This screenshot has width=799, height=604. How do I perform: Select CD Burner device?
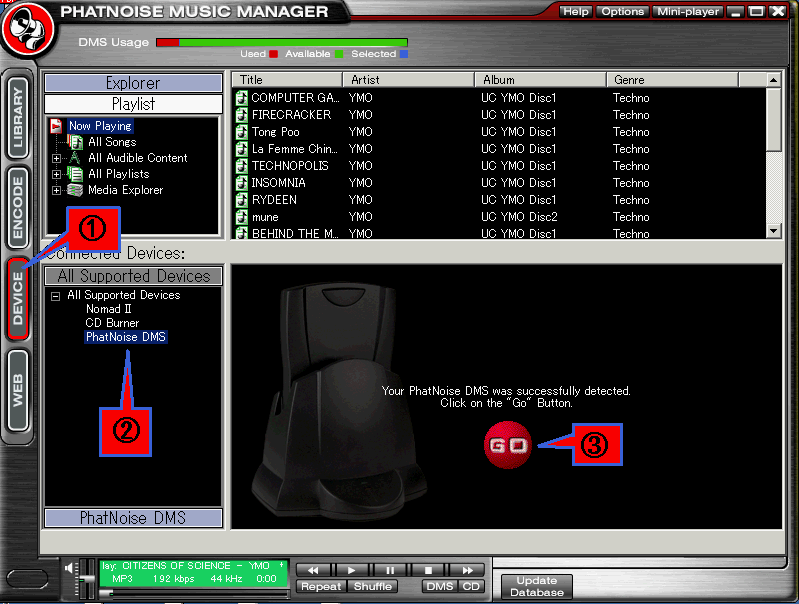(x=112, y=323)
